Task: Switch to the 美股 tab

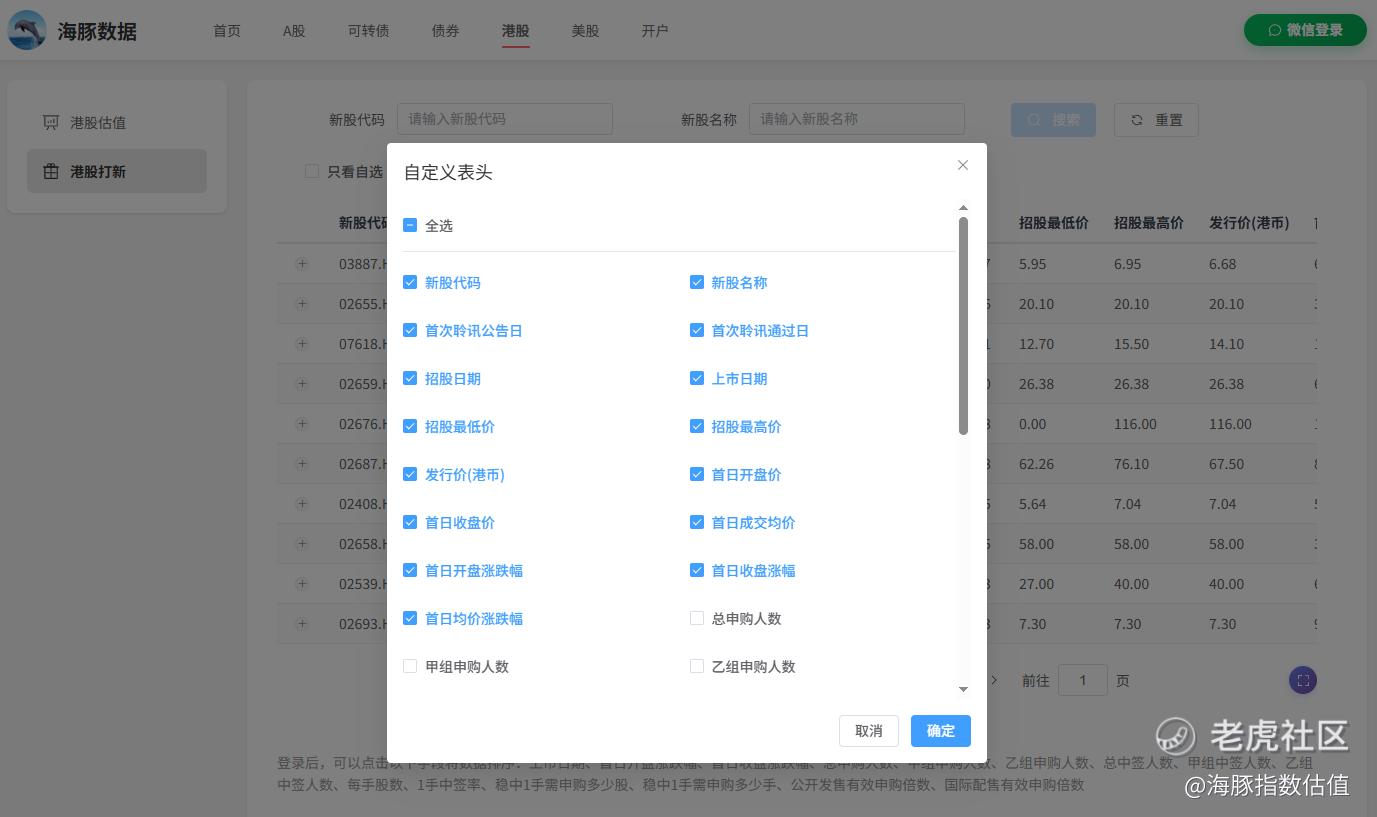Action: pos(586,31)
